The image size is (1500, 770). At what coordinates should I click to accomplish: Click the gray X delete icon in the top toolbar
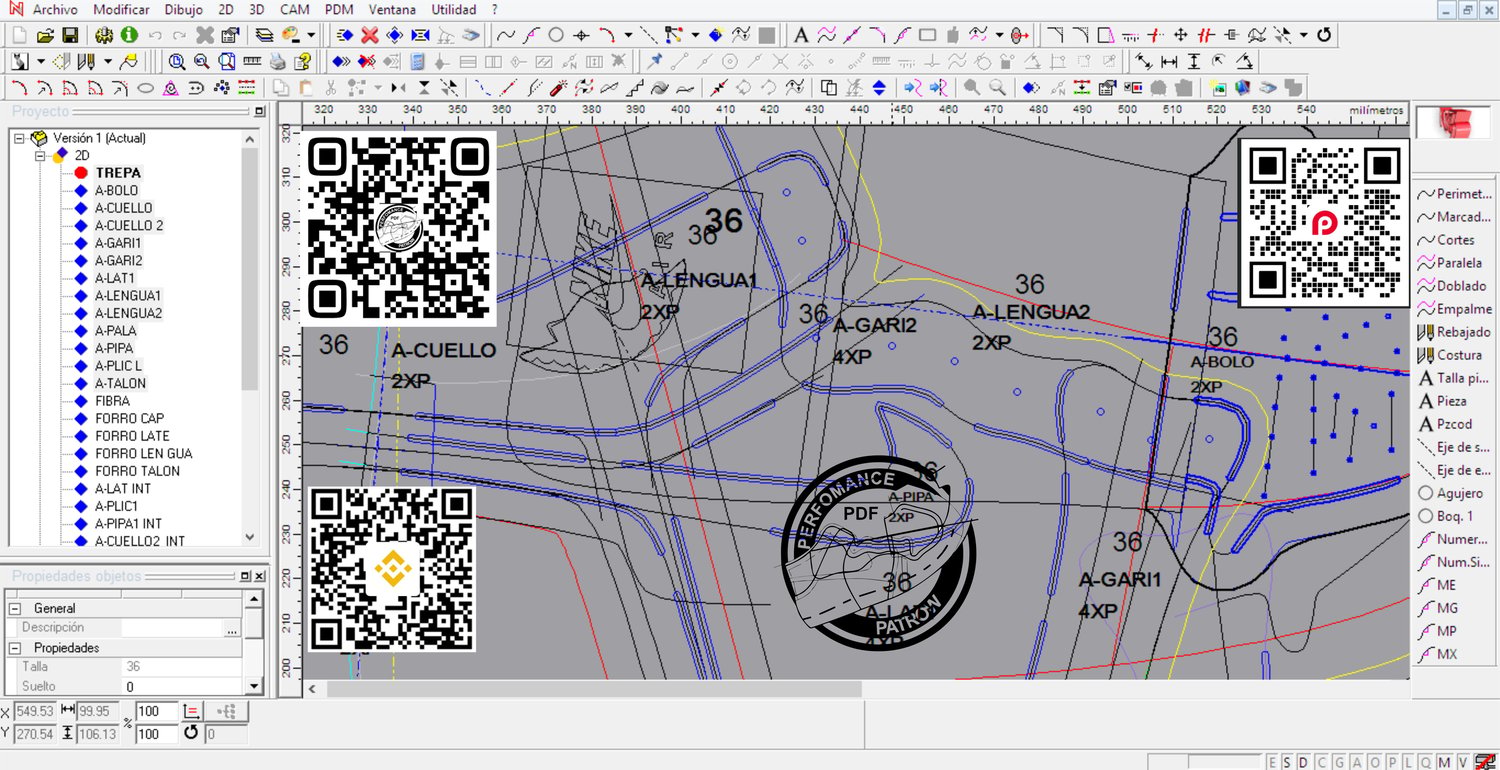(x=205, y=35)
